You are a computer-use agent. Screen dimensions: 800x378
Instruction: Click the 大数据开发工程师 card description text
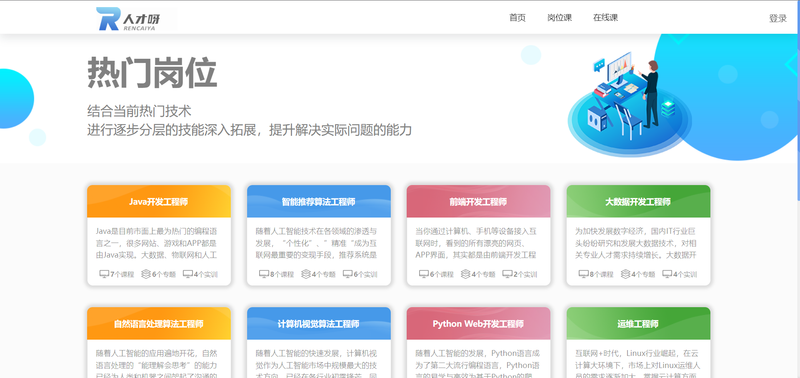[636, 243]
